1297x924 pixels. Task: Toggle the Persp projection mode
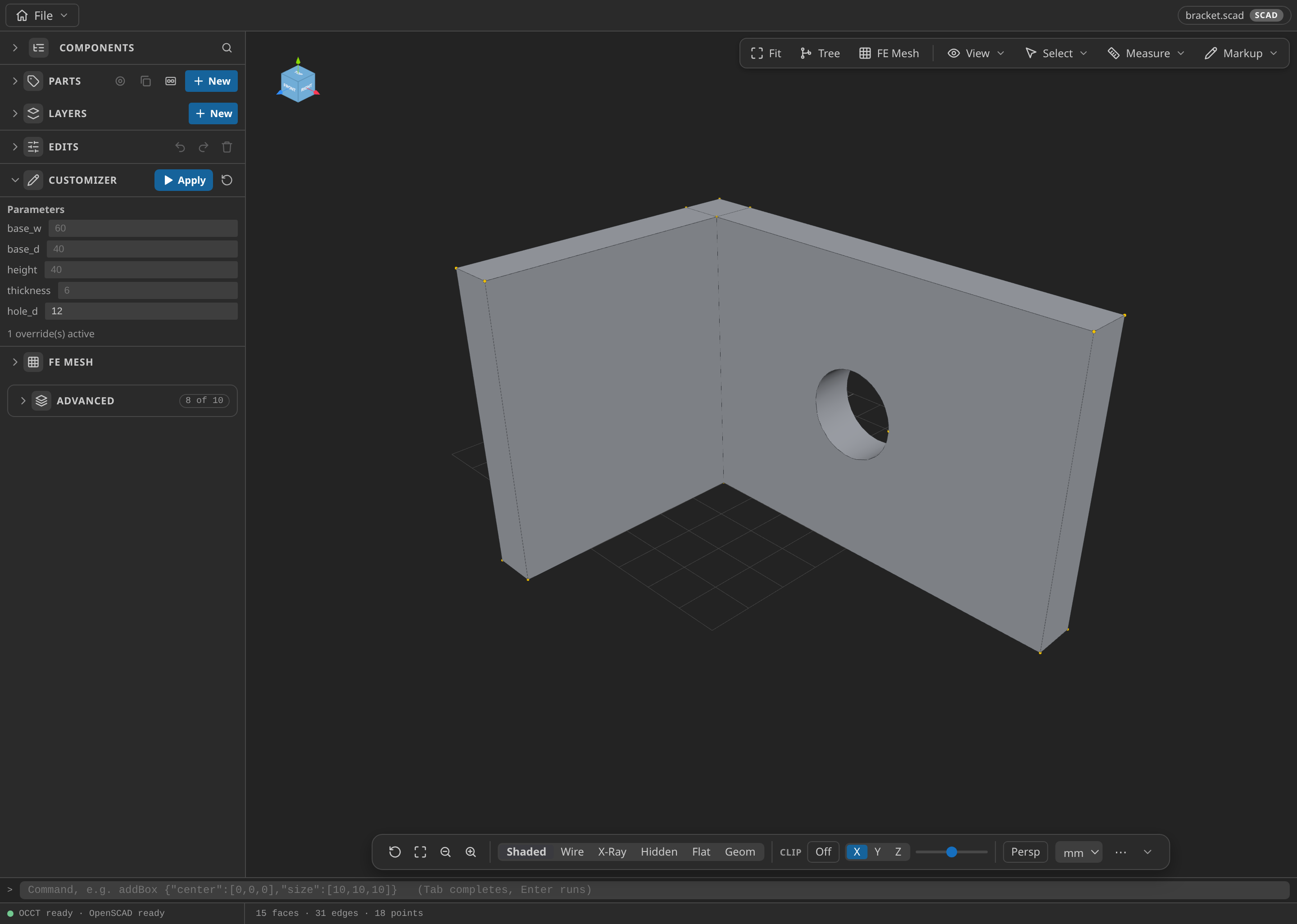pos(1025,852)
